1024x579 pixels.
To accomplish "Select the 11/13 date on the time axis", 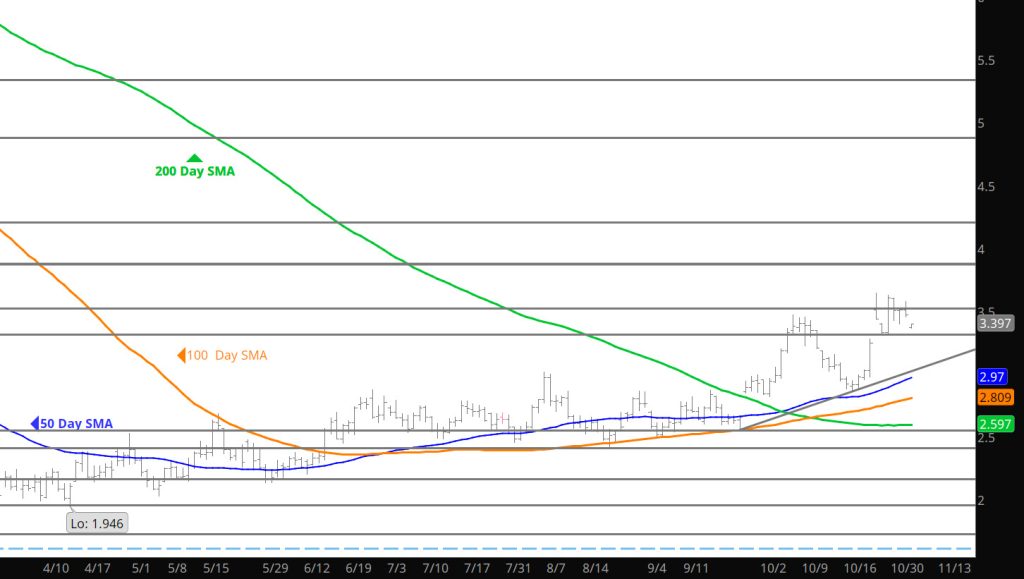I will point(956,567).
